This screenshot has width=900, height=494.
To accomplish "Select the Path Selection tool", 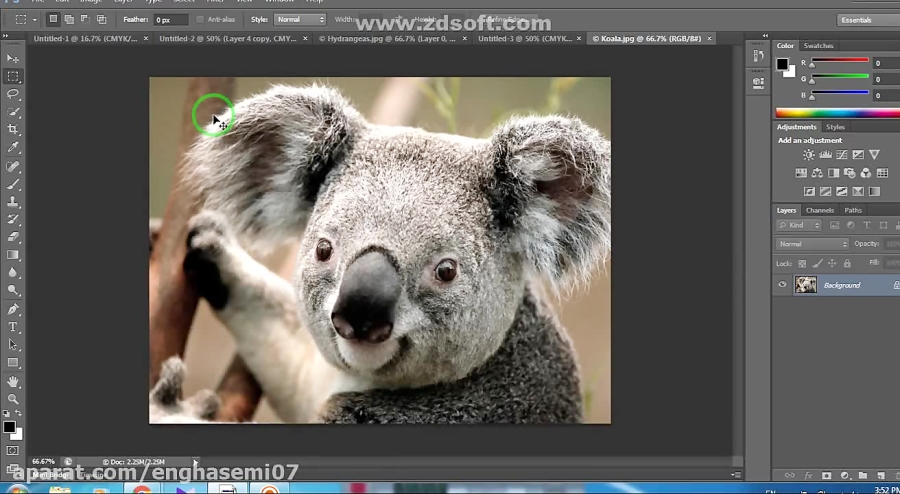I will point(13,345).
